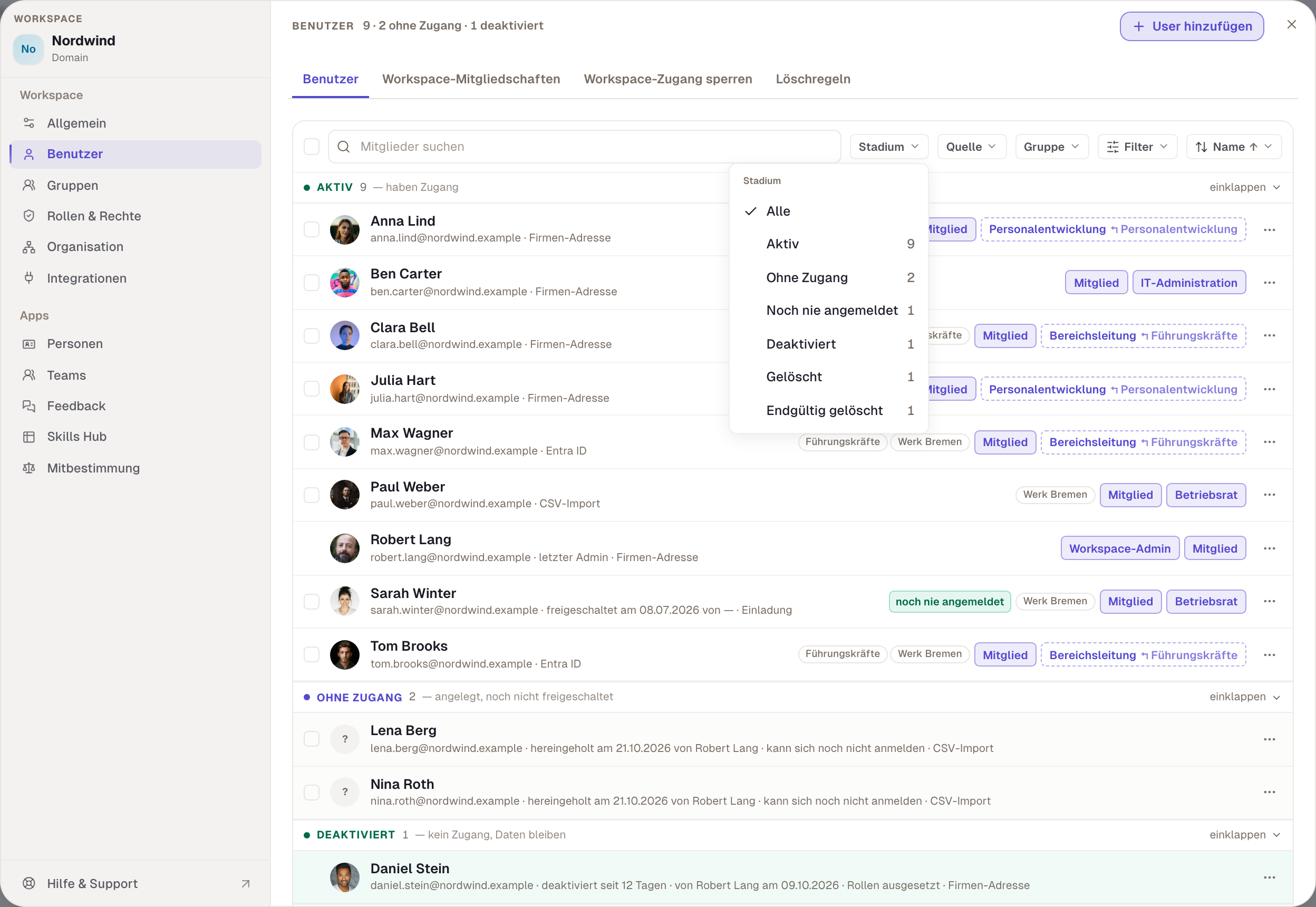Open Hilfe & Support lifebuoy icon
The height and width of the screenshot is (907, 1316).
[x=29, y=883]
